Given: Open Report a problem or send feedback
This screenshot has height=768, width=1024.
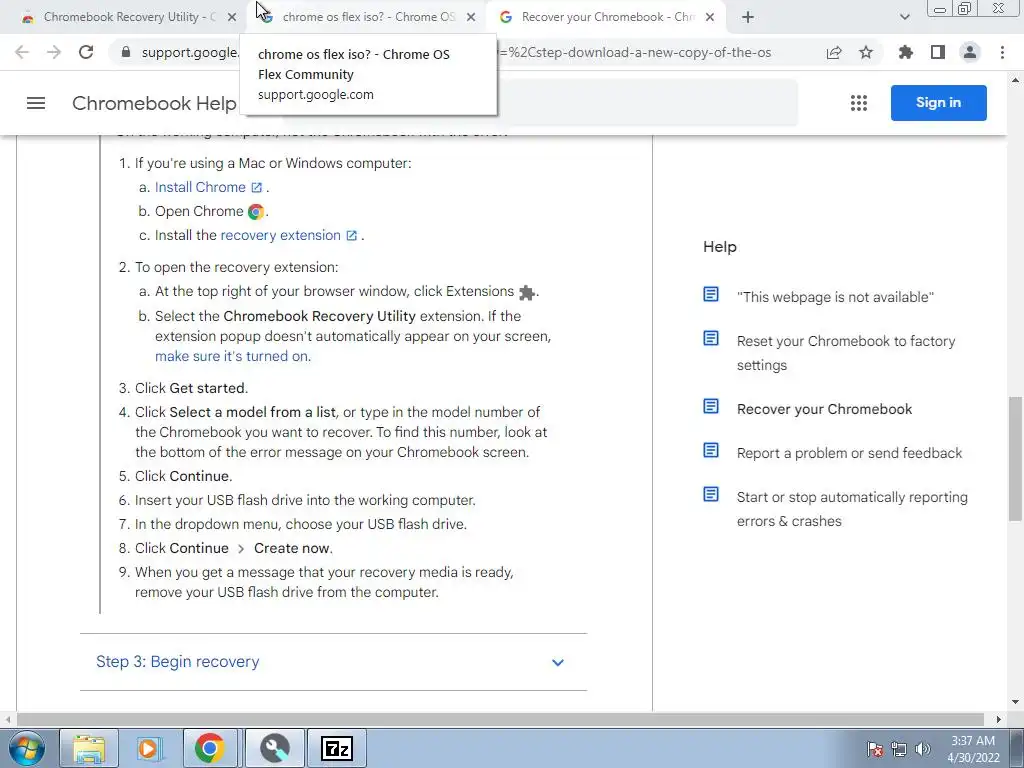Looking at the screenshot, I should click(x=849, y=453).
